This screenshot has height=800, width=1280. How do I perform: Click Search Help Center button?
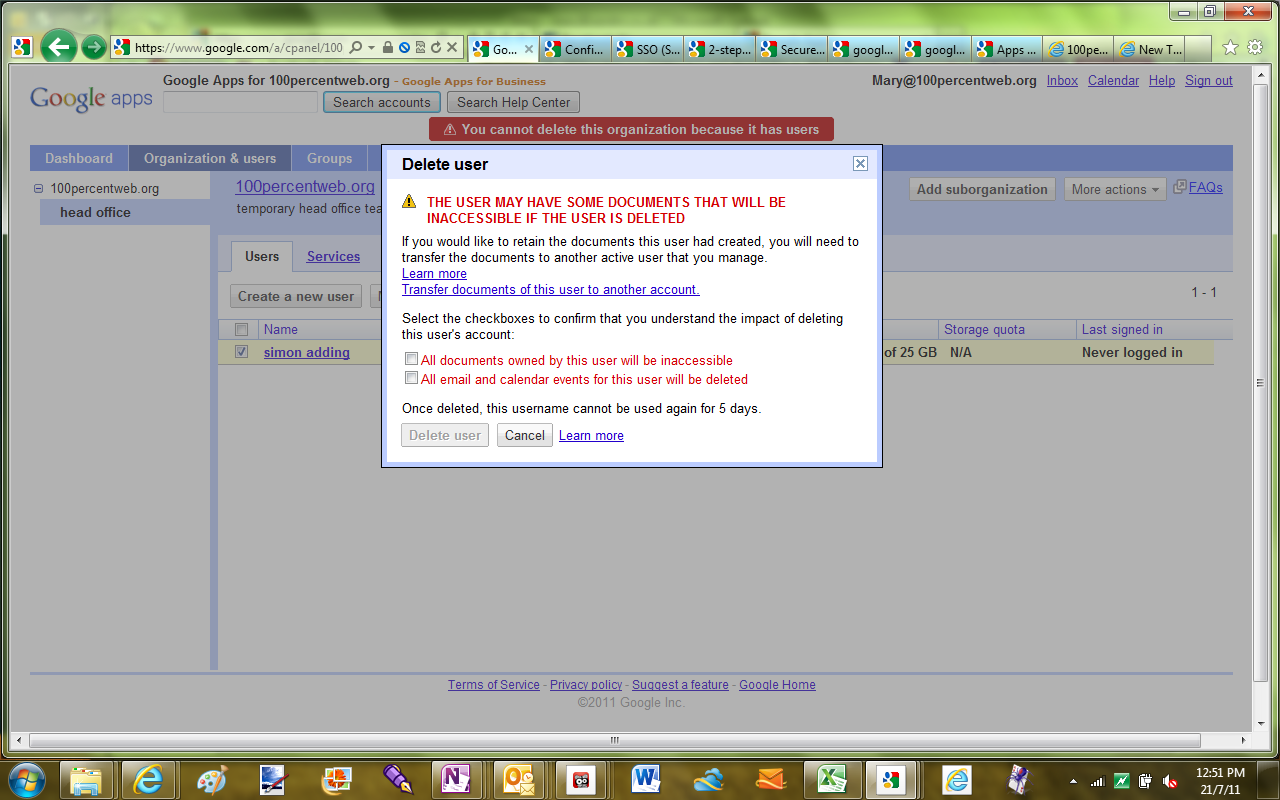pyautogui.click(x=514, y=102)
